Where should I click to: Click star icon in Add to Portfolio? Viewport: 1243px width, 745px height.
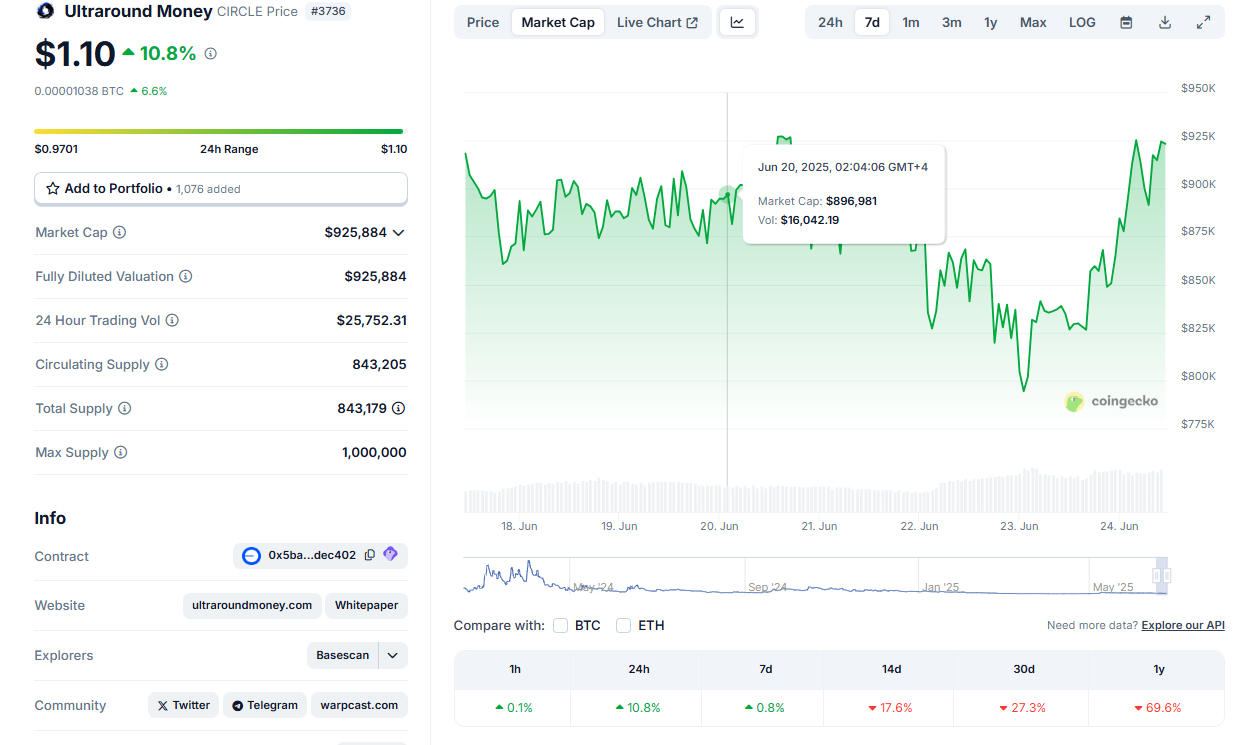(x=53, y=188)
